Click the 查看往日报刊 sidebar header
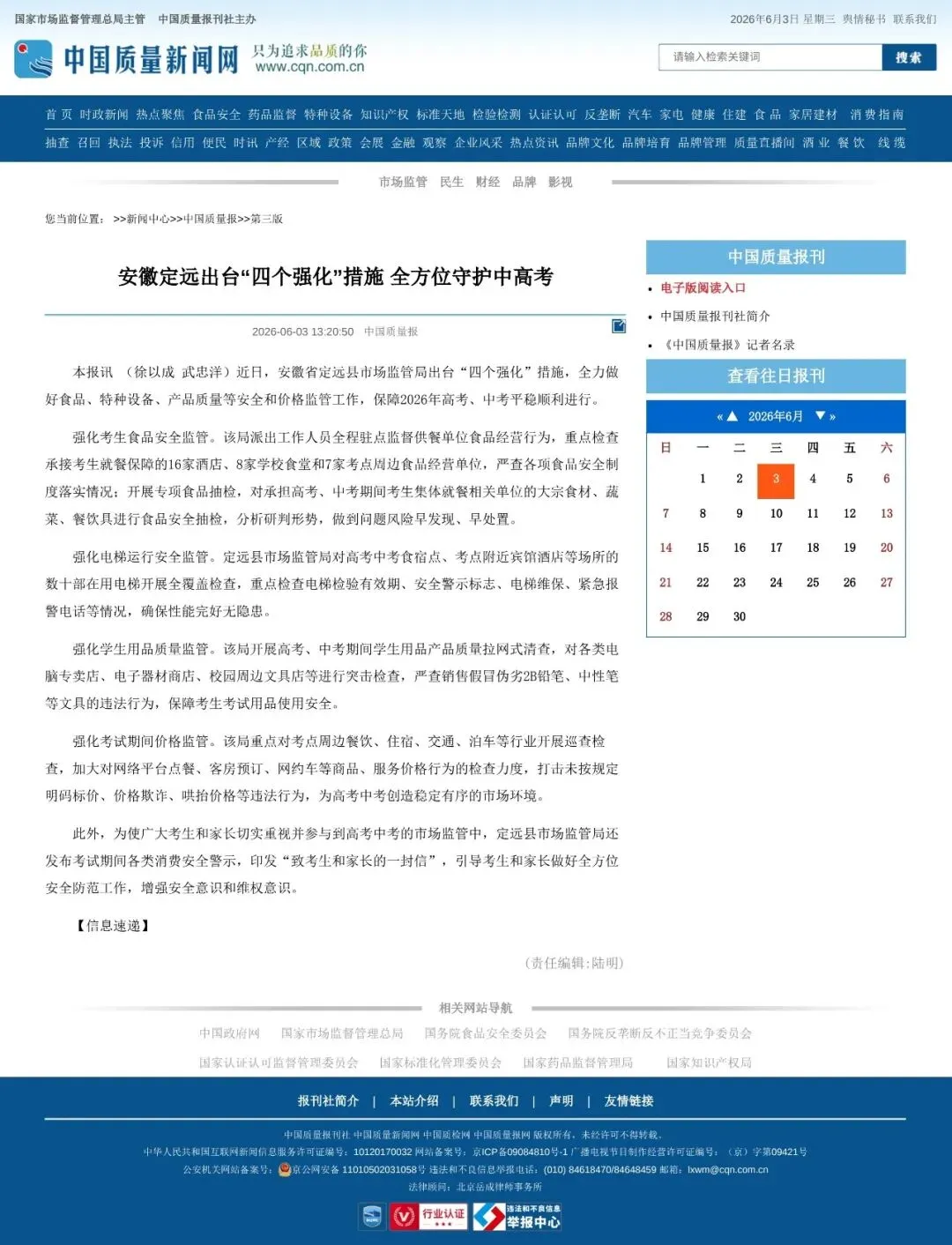The image size is (952, 1245). click(776, 376)
